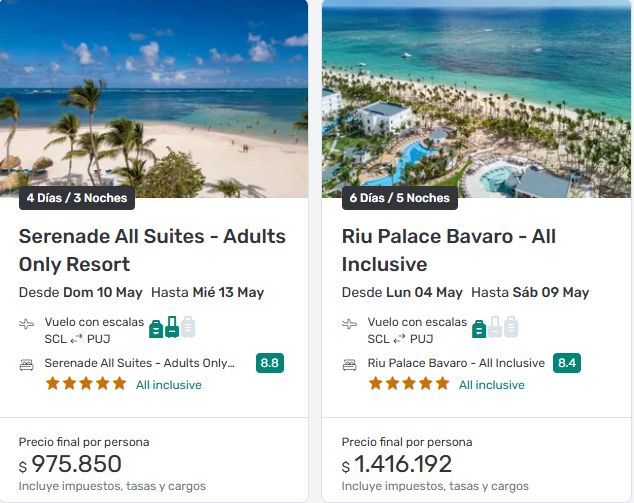Click the luggage icons on the Serenade card
Image resolution: width=634 pixels, height=503 pixels.
(x=172, y=327)
